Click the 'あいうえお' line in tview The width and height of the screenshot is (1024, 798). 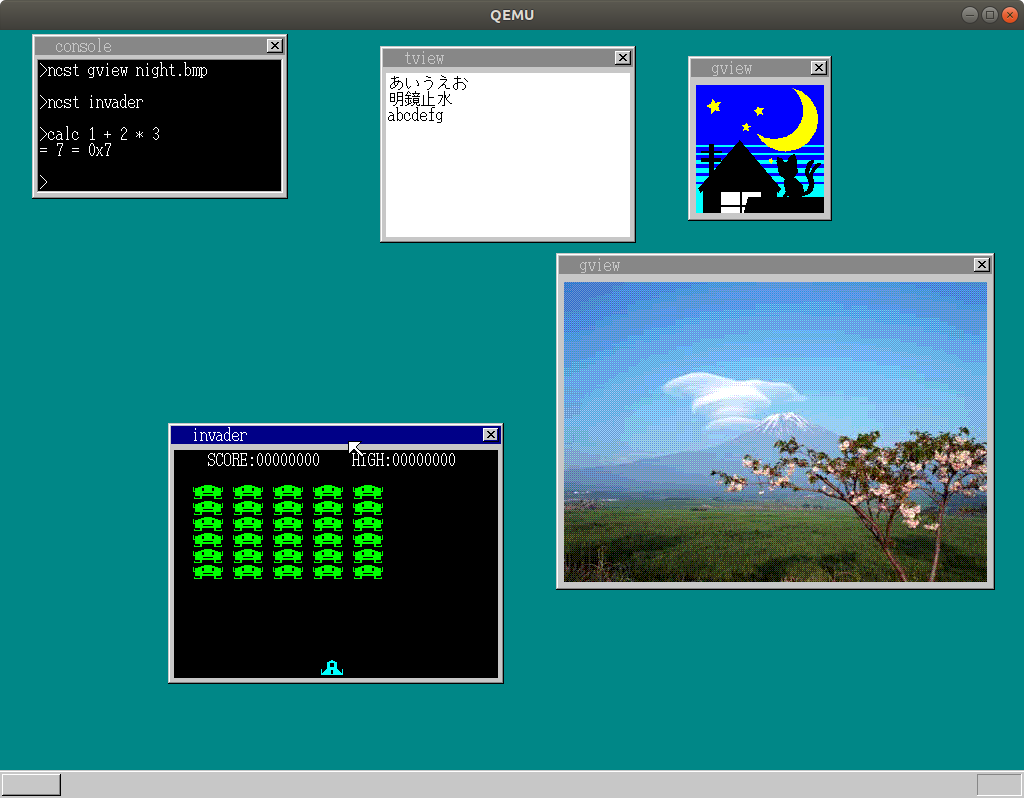428,83
